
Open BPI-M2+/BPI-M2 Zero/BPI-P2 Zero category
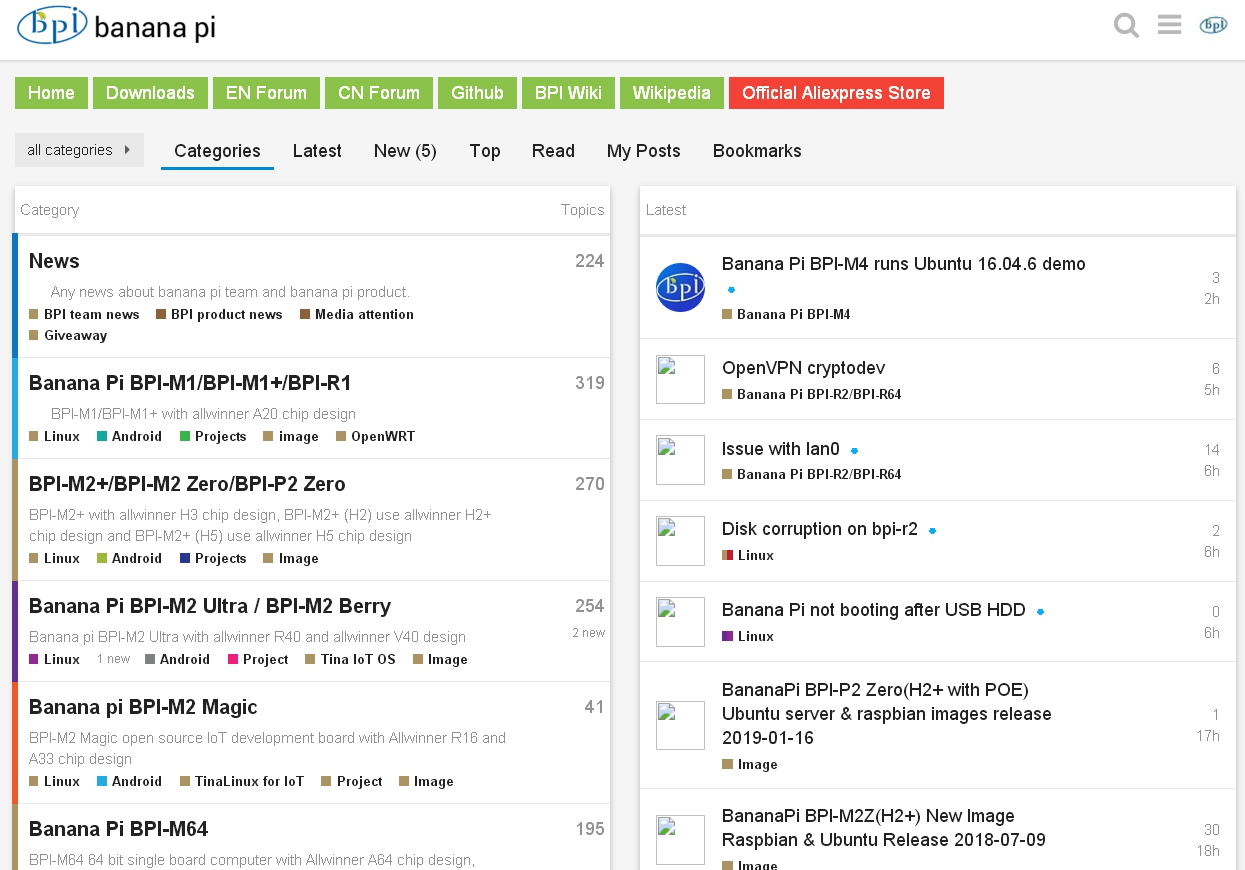coord(187,484)
